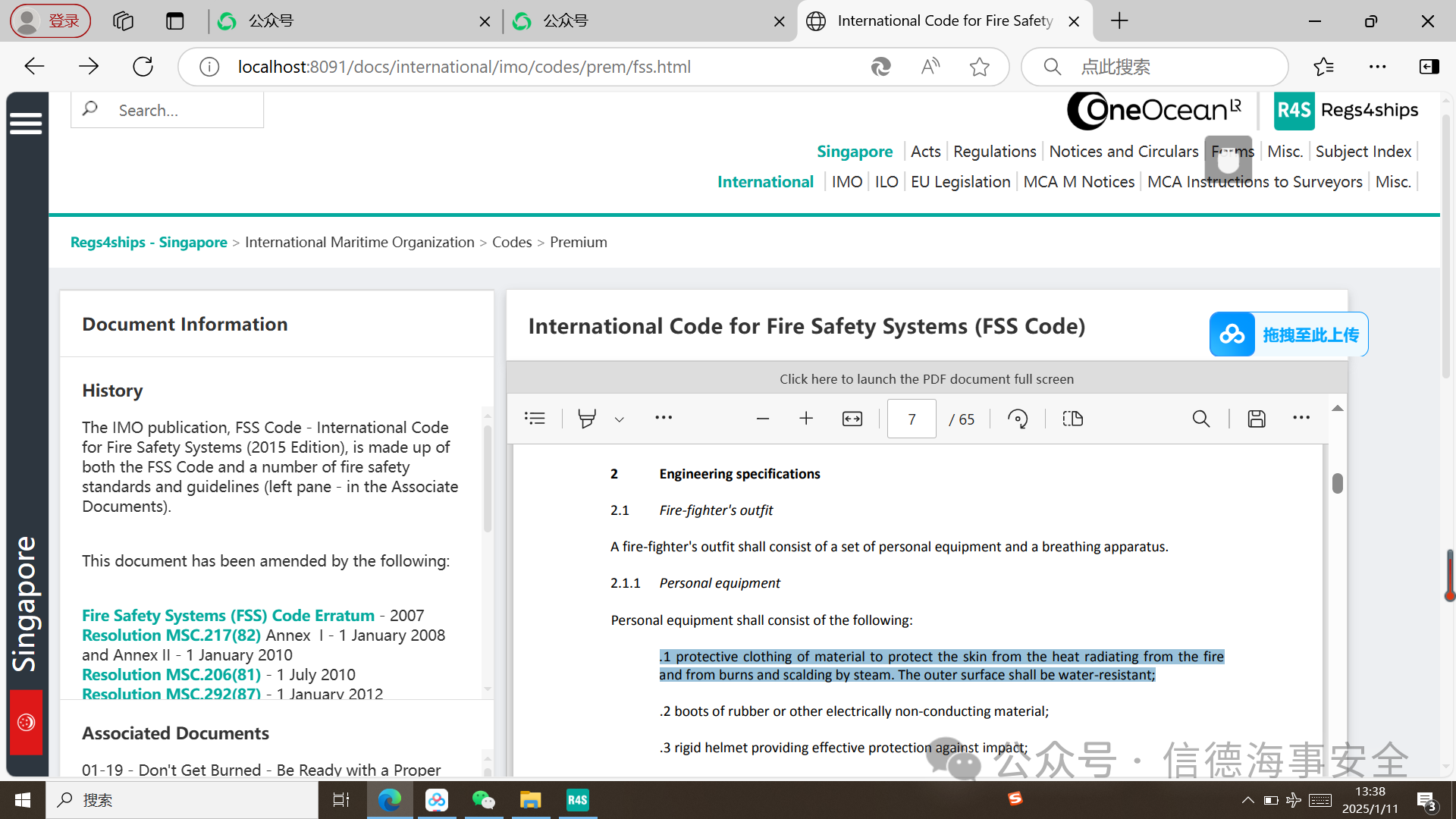1456x819 pixels.
Task: Open the Regulations menu item
Action: (x=994, y=151)
